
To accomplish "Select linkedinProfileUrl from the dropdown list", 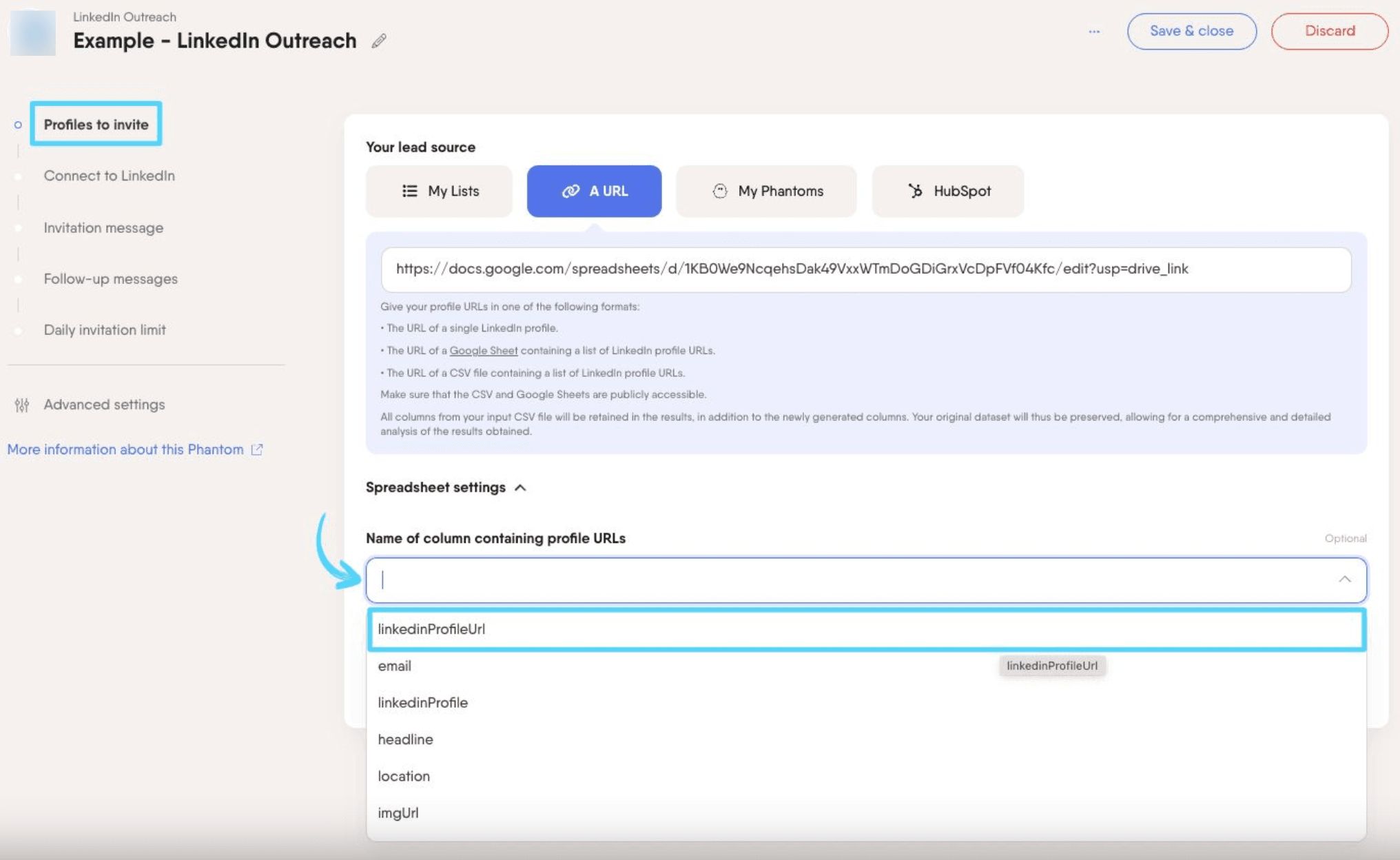I will coord(866,629).
